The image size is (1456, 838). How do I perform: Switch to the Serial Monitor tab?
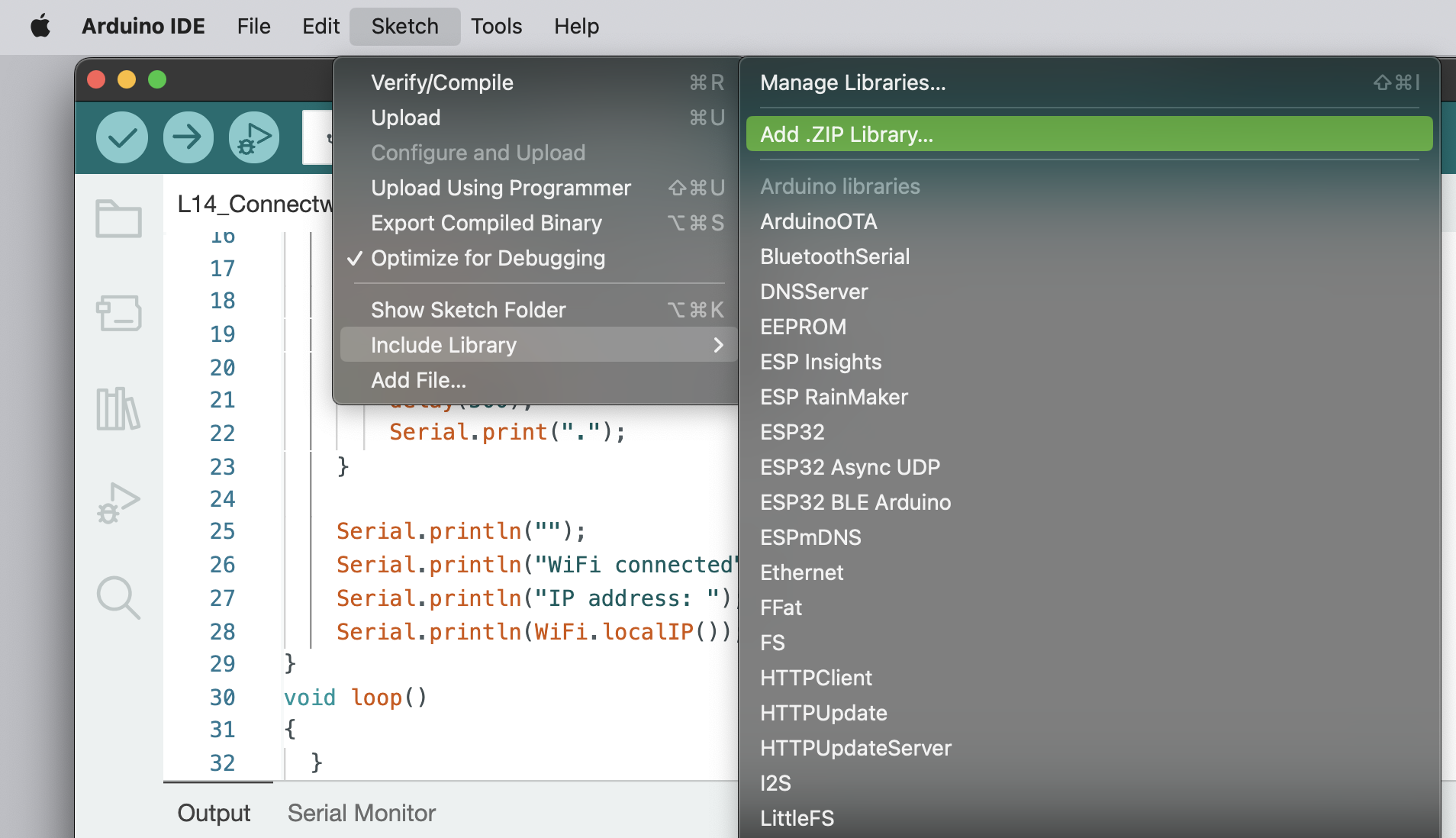[x=361, y=813]
